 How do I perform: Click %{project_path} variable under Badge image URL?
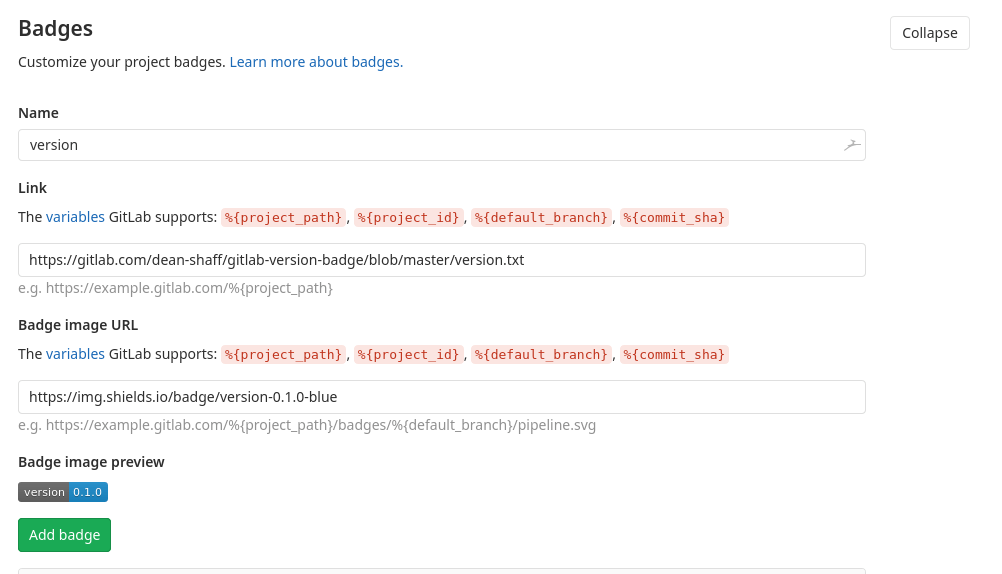(283, 354)
